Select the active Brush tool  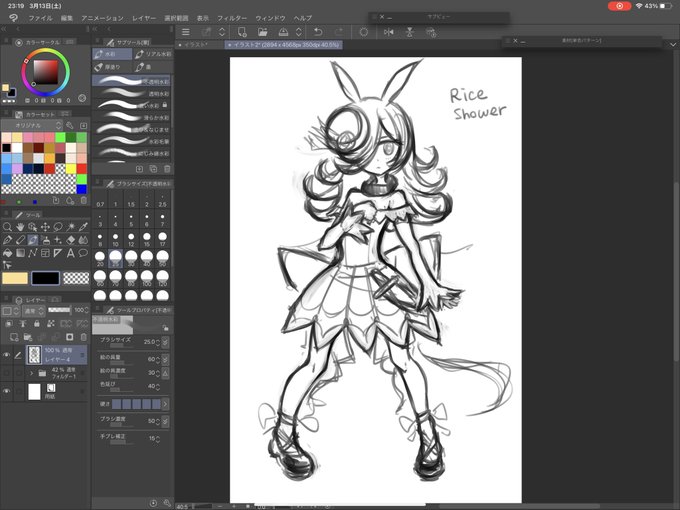point(33,240)
